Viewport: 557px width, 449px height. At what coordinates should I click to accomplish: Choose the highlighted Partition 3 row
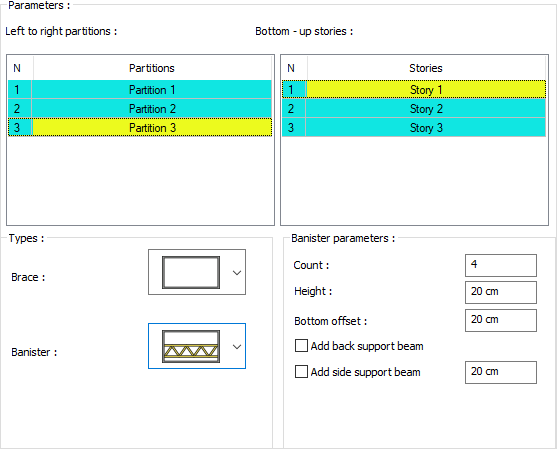pyautogui.click(x=140, y=128)
